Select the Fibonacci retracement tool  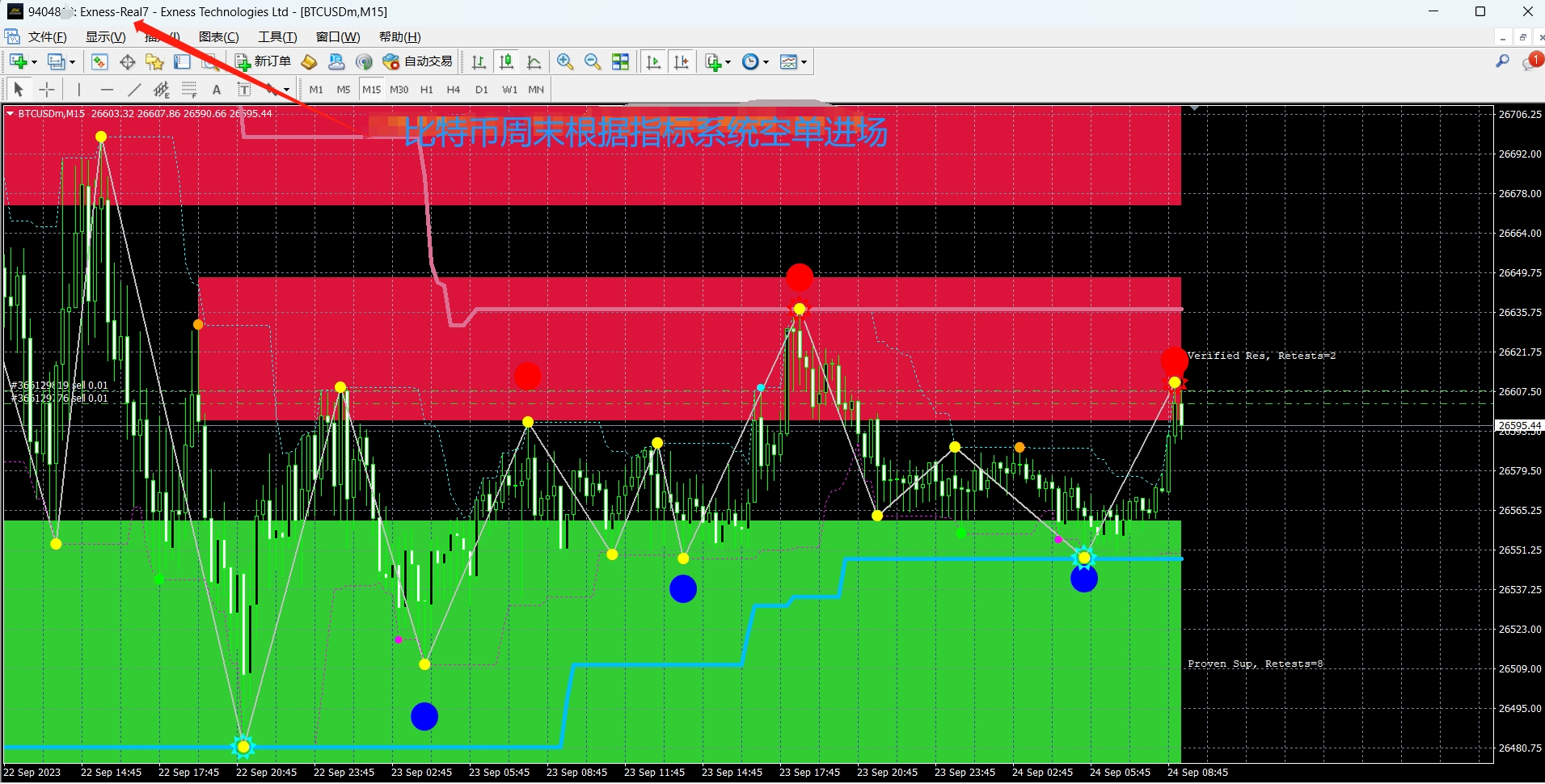click(x=188, y=90)
